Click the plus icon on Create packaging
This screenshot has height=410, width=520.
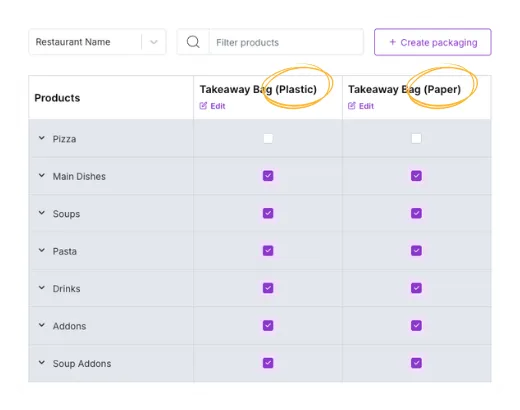pyautogui.click(x=393, y=42)
